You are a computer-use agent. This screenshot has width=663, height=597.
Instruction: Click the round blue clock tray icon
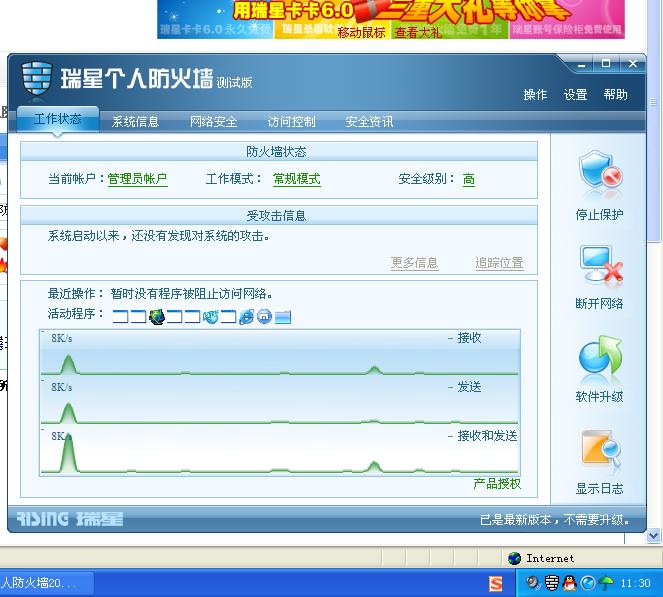588,583
